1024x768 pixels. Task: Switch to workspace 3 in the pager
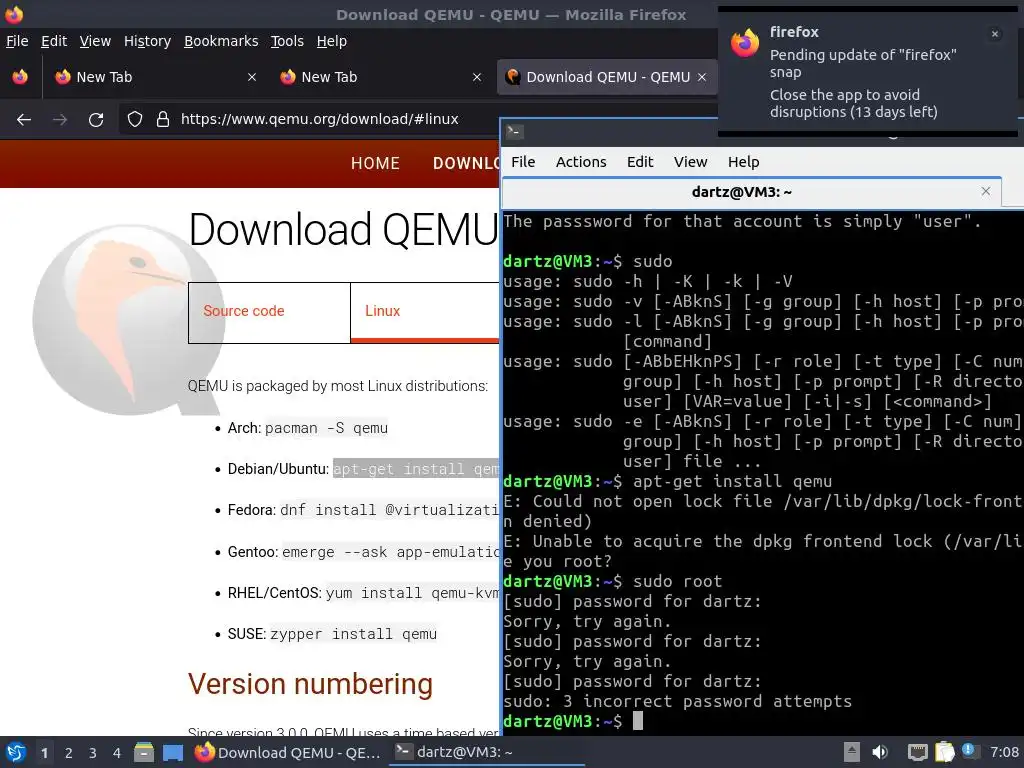[x=93, y=753]
